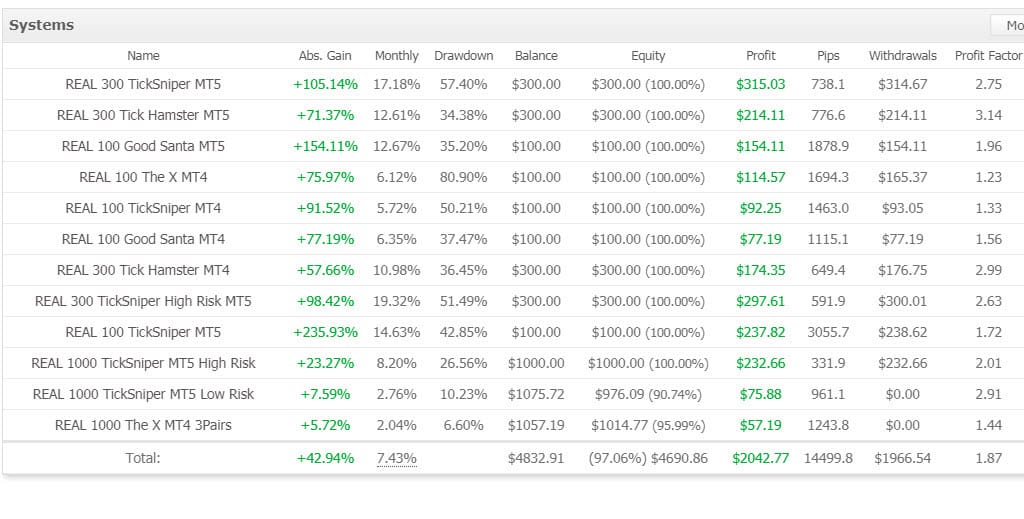Screen dimensions: 1024x519
Task: Sort table by Abs. Gain column header
Action: coord(325,56)
